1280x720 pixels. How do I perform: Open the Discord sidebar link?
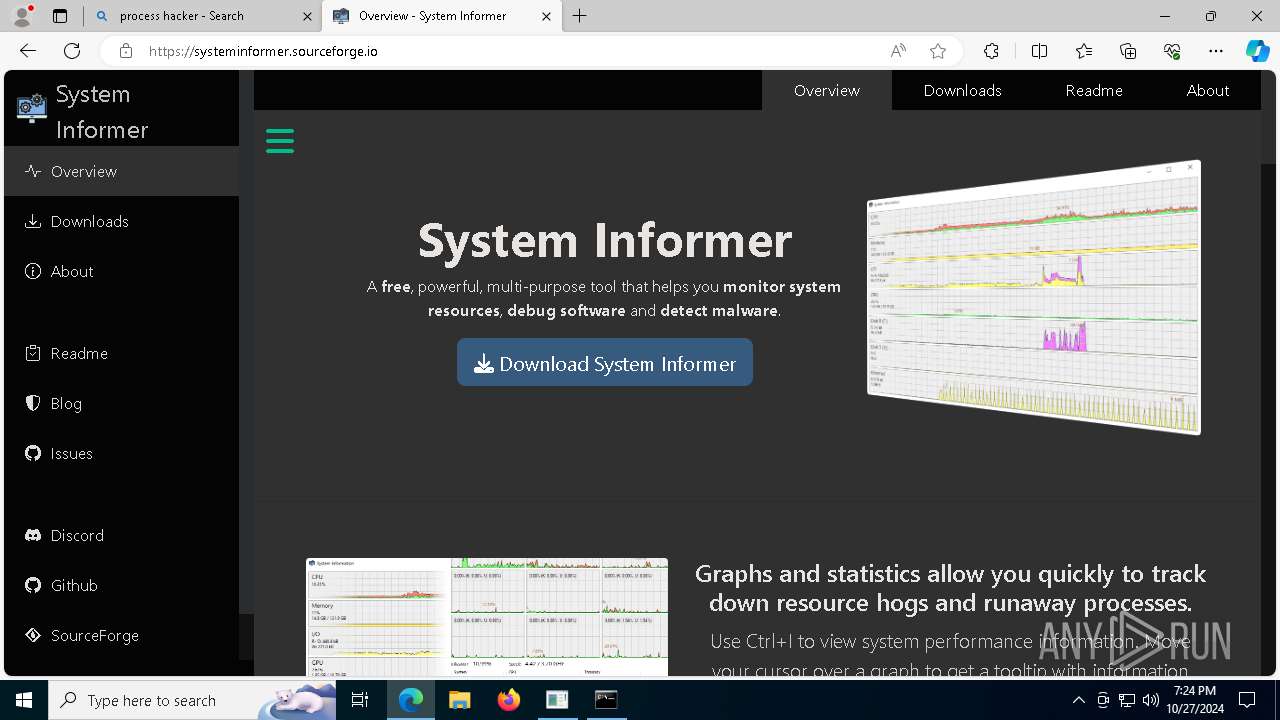tap(121, 535)
